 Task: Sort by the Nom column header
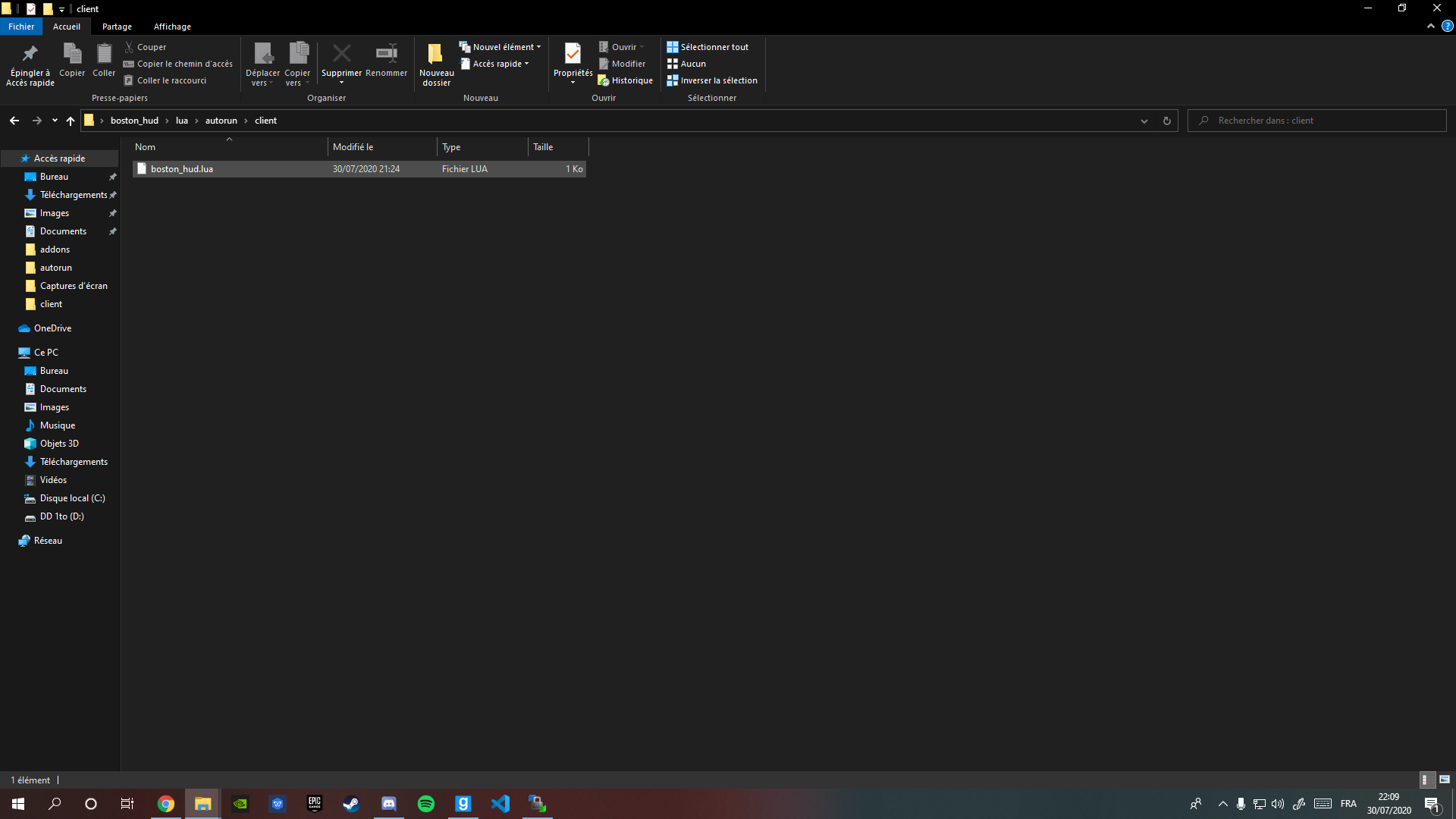click(x=229, y=147)
